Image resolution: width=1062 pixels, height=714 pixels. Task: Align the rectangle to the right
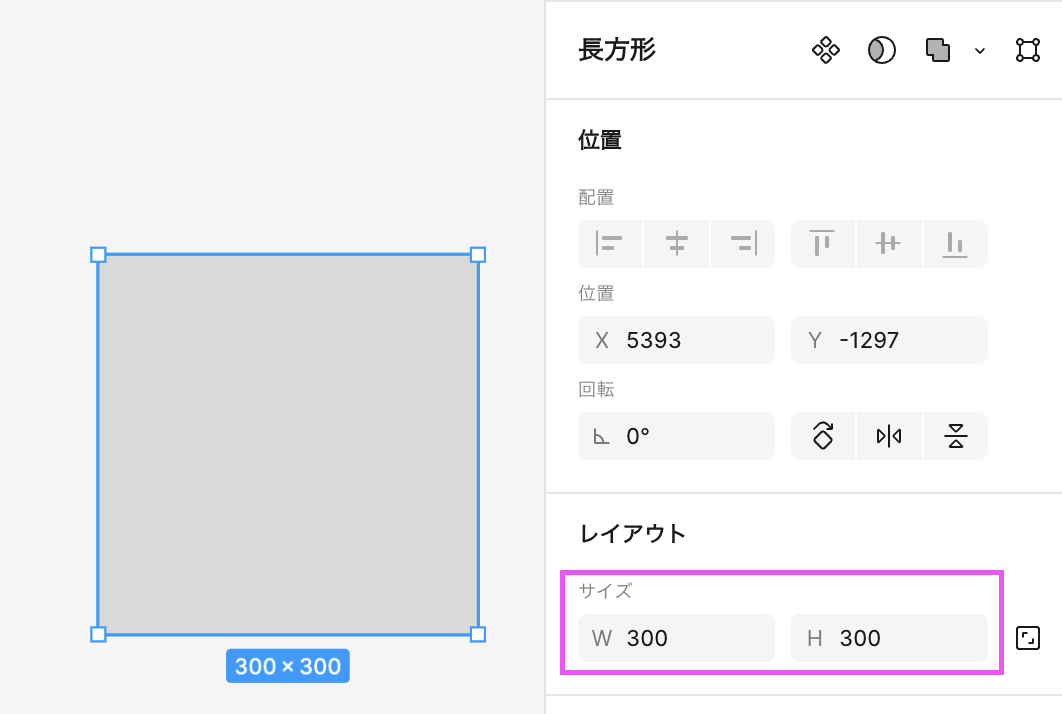743,243
